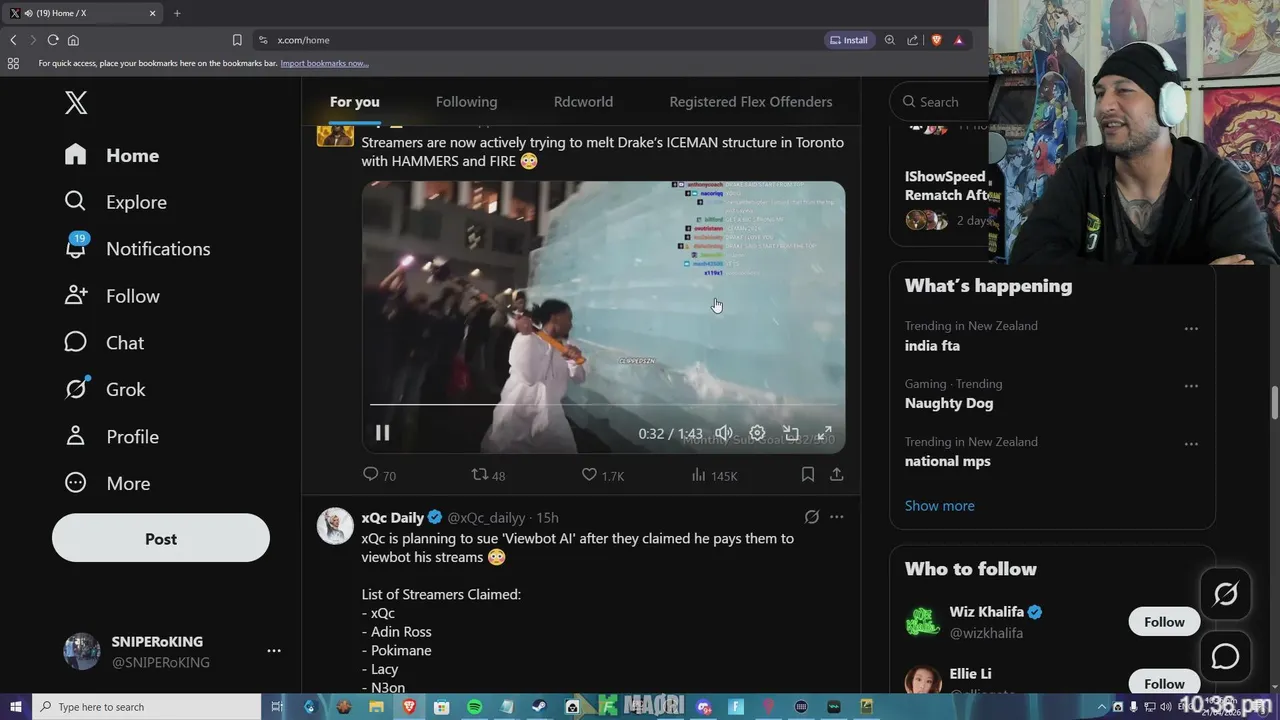Switch to Registered Flex Offenders tab

pos(751,102)
